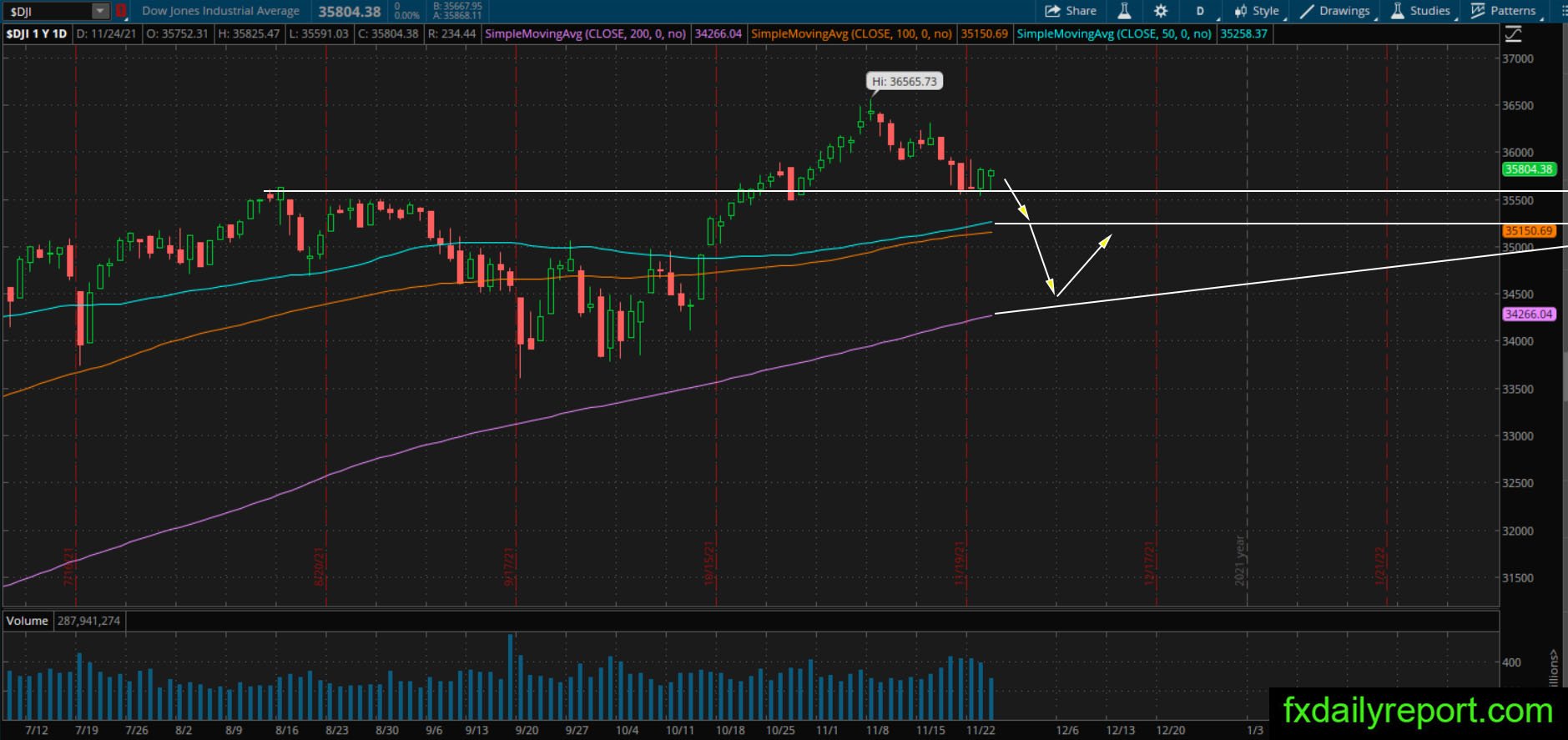Viewport: 1568px width, 740px height.
Task: Click the green 35804.38 price axis bubble
Action: [1529, 169]
